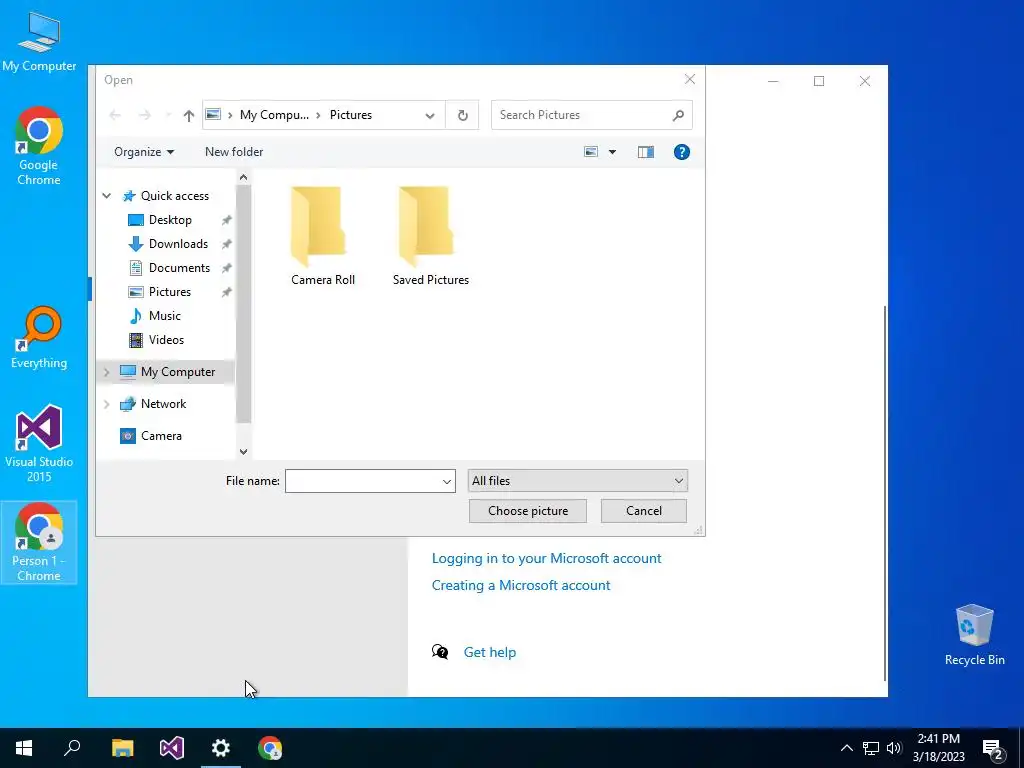Open the network status tray icon
The image size is (1024, 768).
[871, 748]
